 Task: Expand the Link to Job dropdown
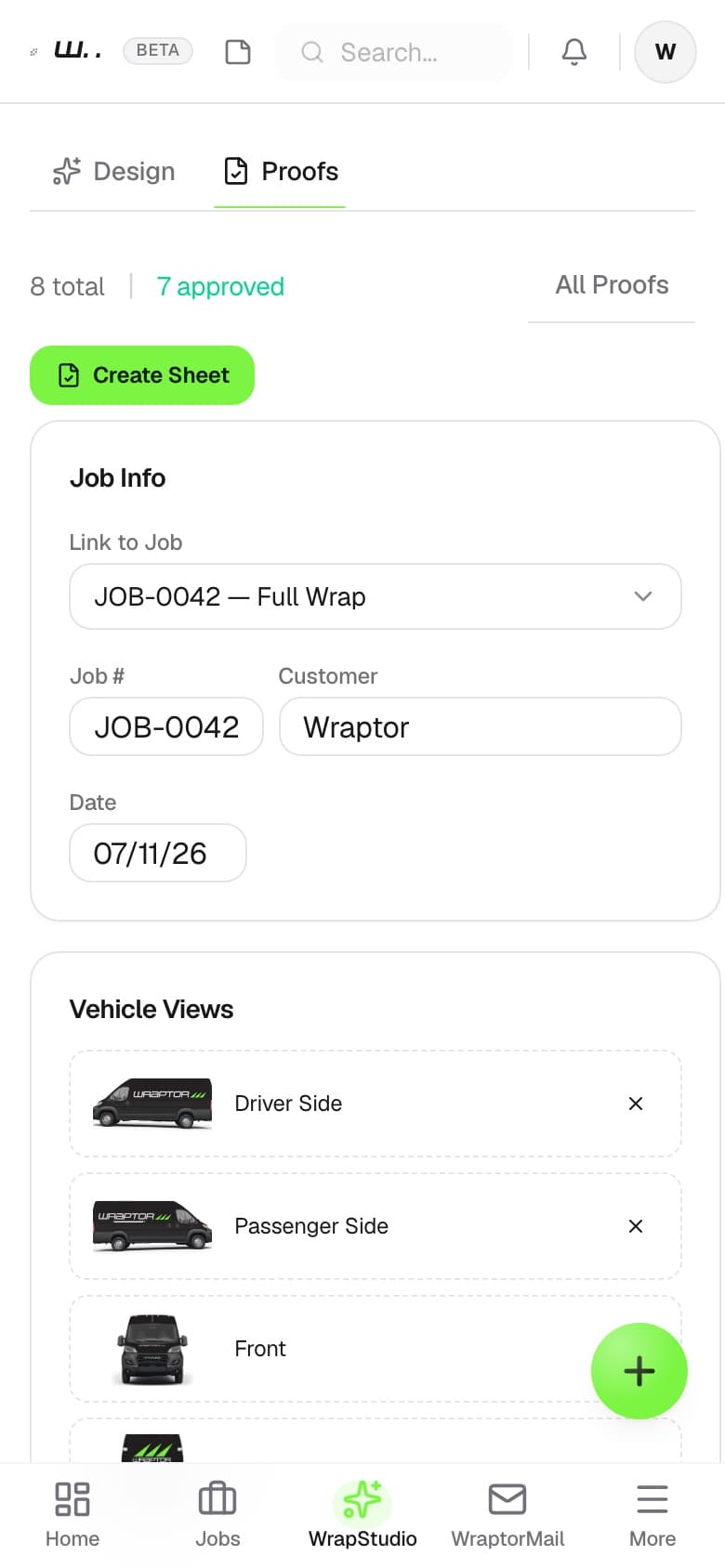pos(376,596)
